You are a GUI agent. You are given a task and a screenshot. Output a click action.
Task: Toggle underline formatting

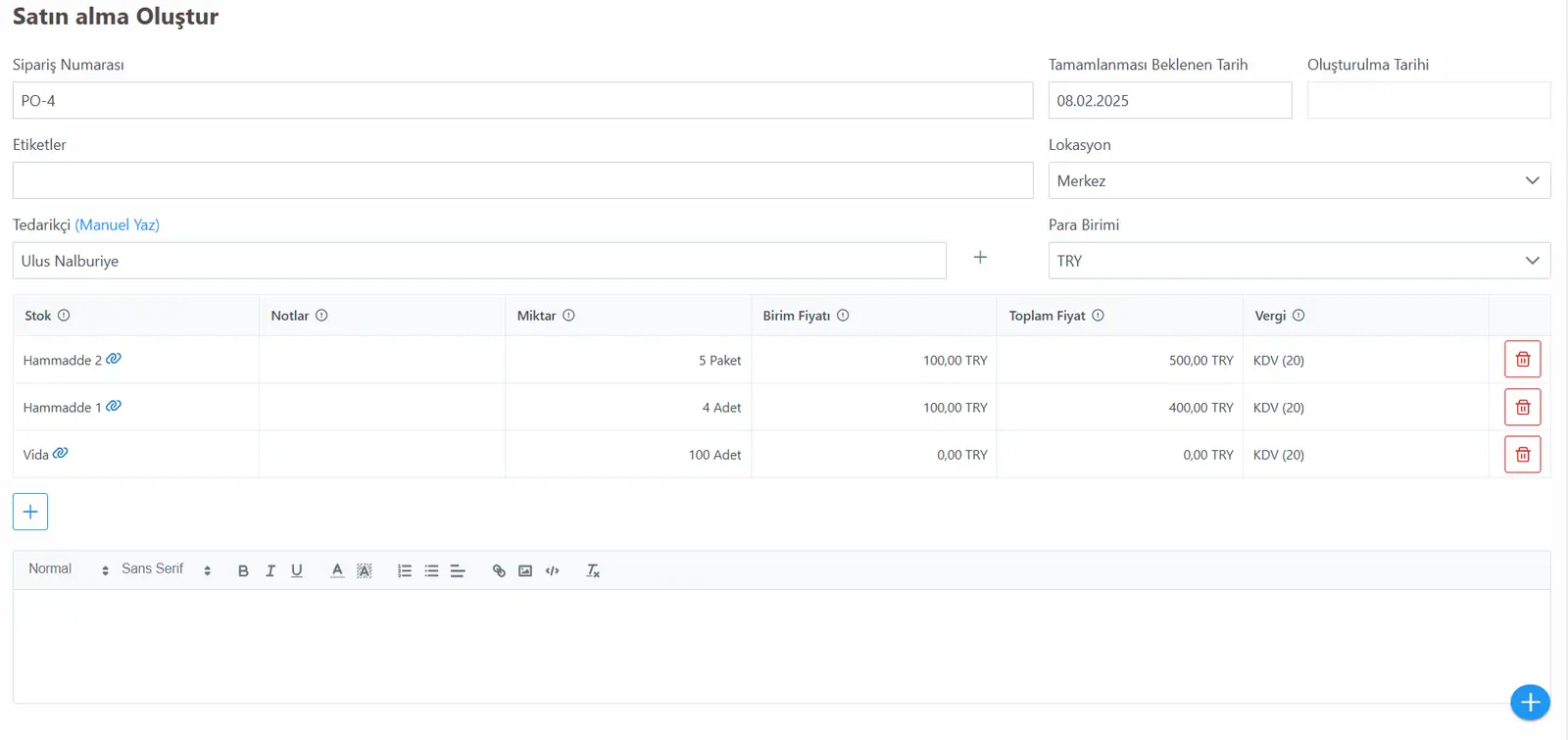point(297,570)
